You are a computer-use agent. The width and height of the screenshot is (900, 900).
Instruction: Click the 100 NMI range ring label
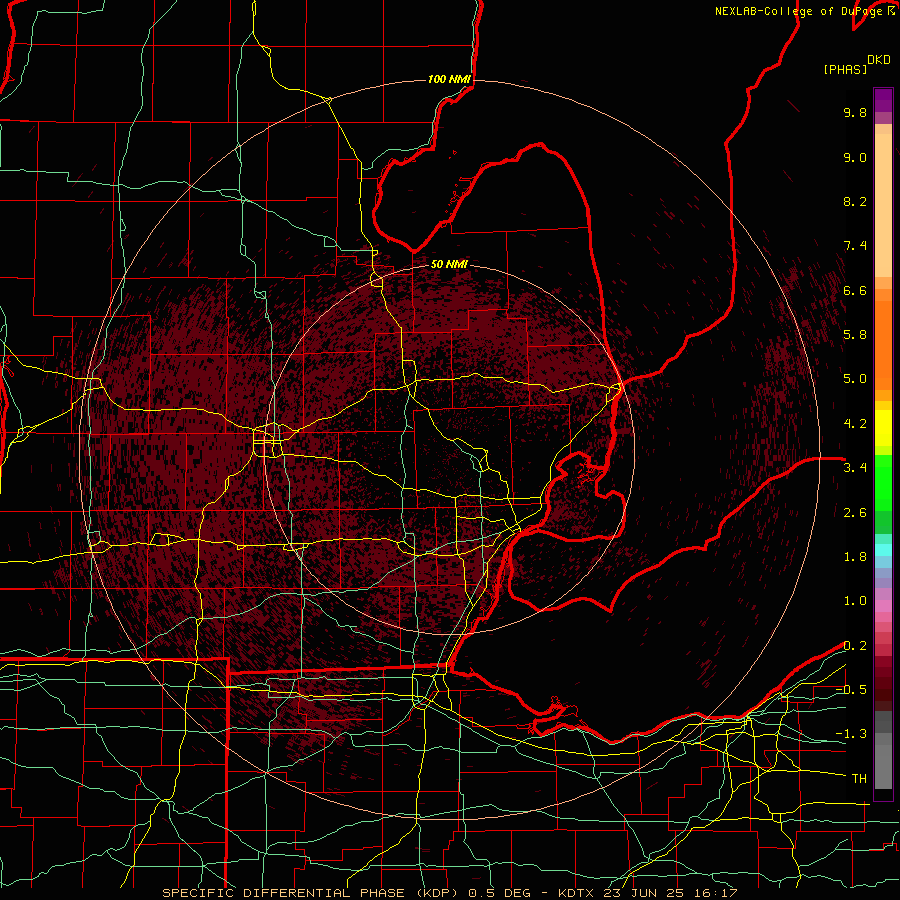pos(449,79)
